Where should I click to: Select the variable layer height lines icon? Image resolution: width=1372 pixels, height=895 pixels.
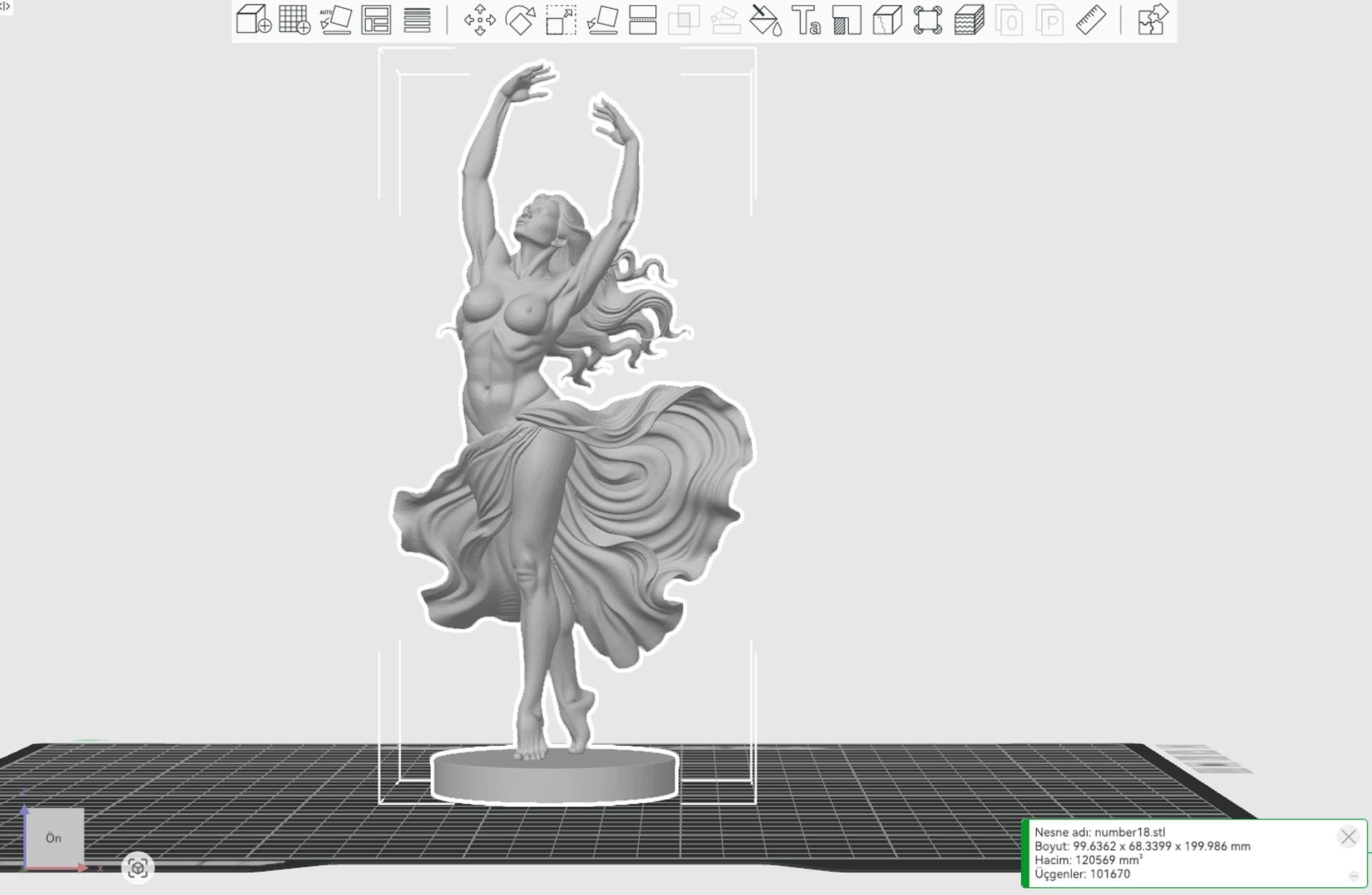pos(417,20)
